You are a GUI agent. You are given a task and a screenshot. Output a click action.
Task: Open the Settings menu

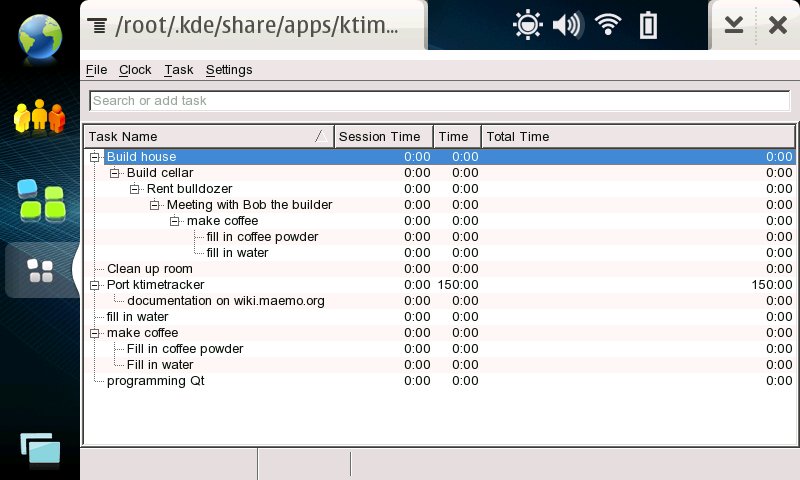[x=229, y=70]
